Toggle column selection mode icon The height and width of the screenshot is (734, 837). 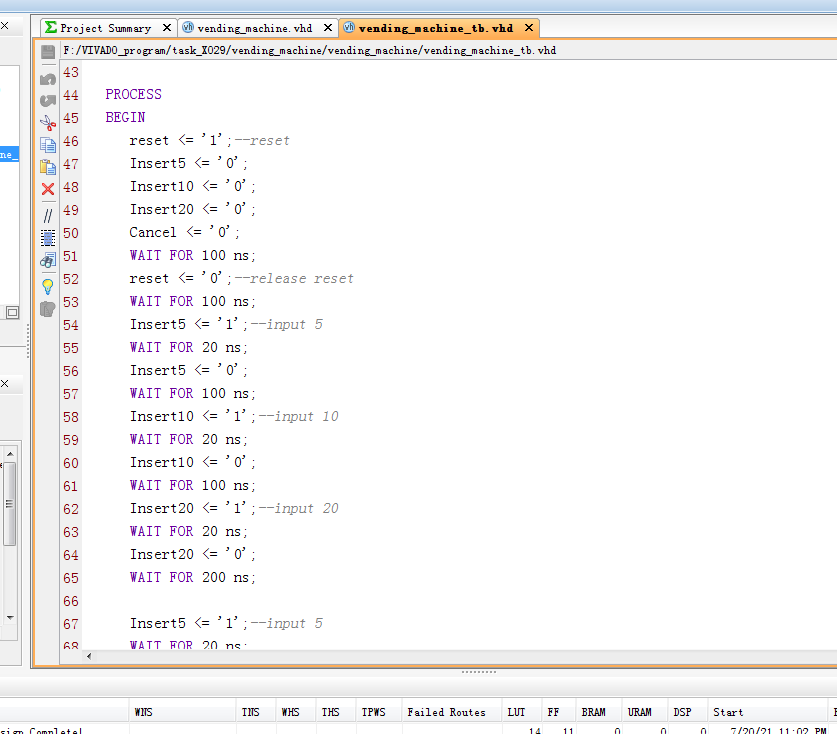click(x=47, y=238)
